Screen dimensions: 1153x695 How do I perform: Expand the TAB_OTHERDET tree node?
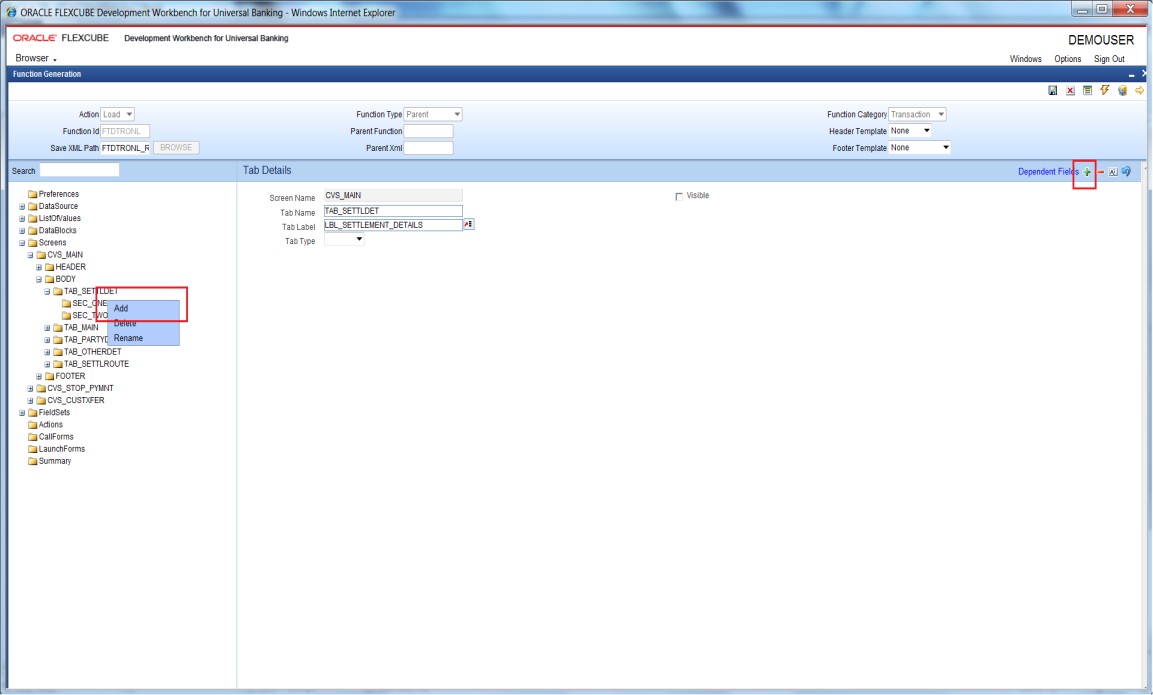point(47,352)
